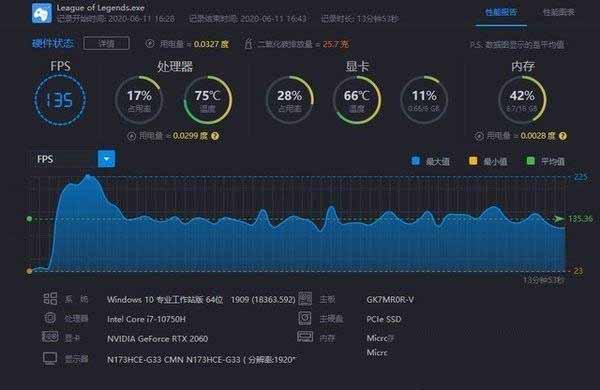Click the 0.0028 度 memory power value
Screen dimensions: 600x390
coord(538,136)
